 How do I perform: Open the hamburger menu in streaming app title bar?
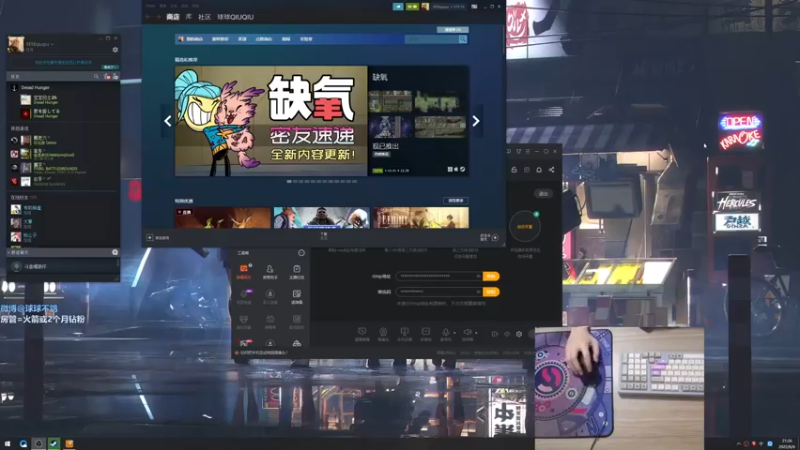(x=528, y=152)
